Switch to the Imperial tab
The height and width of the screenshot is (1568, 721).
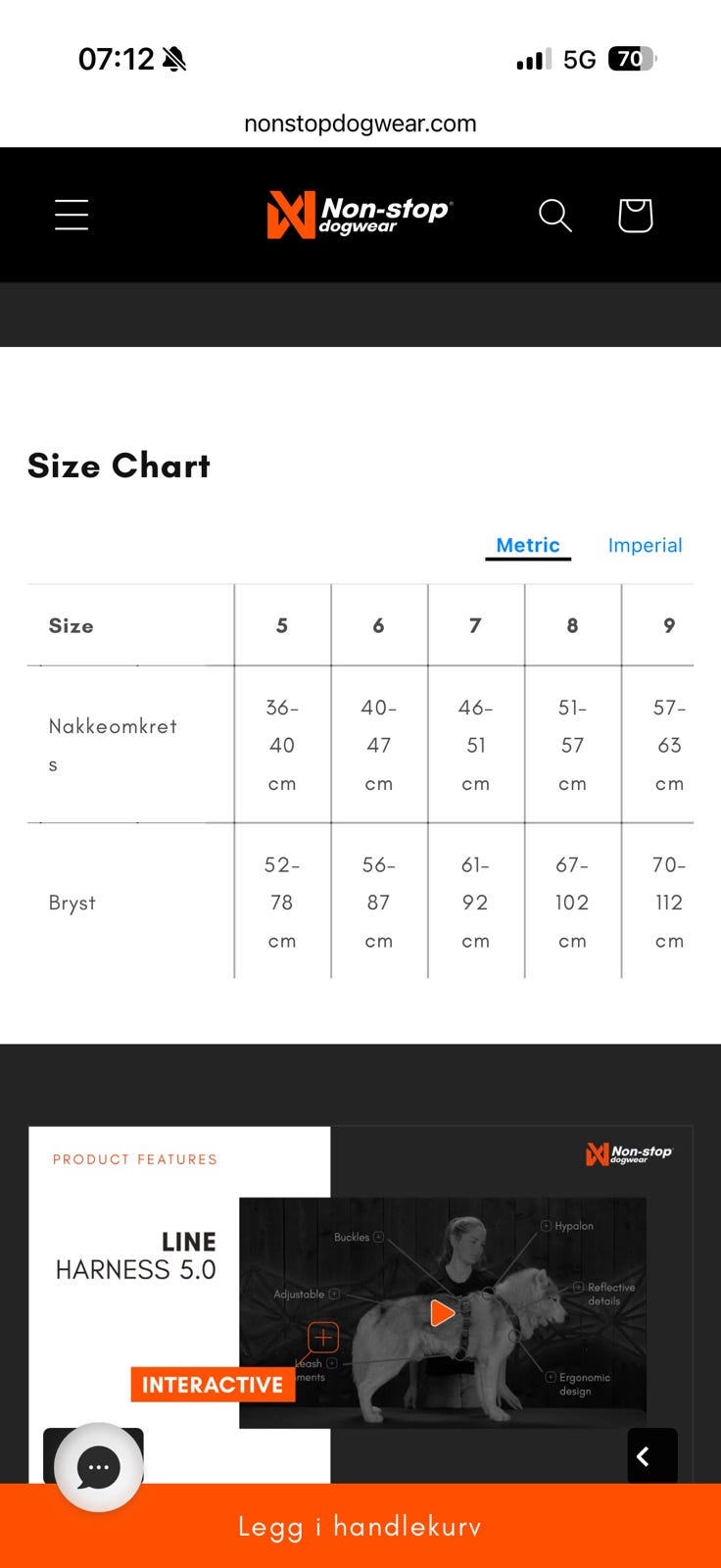point(645,545)
